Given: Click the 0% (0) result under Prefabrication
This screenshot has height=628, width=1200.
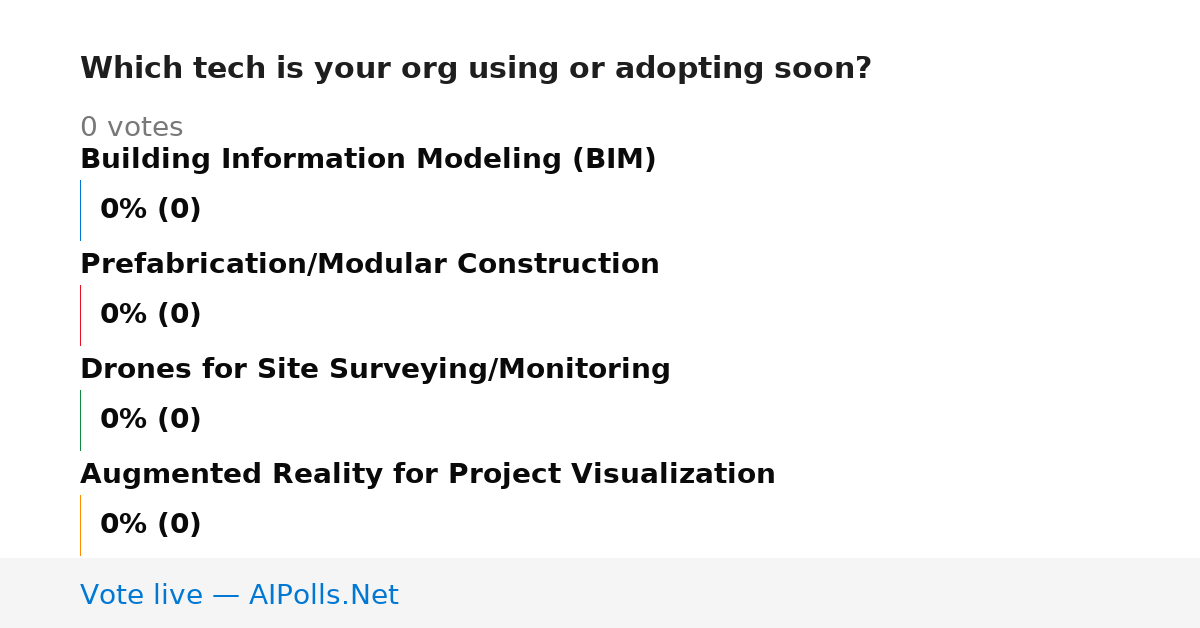Looking at the screenshot, I should pyautogui.click(x=151, y=315).
